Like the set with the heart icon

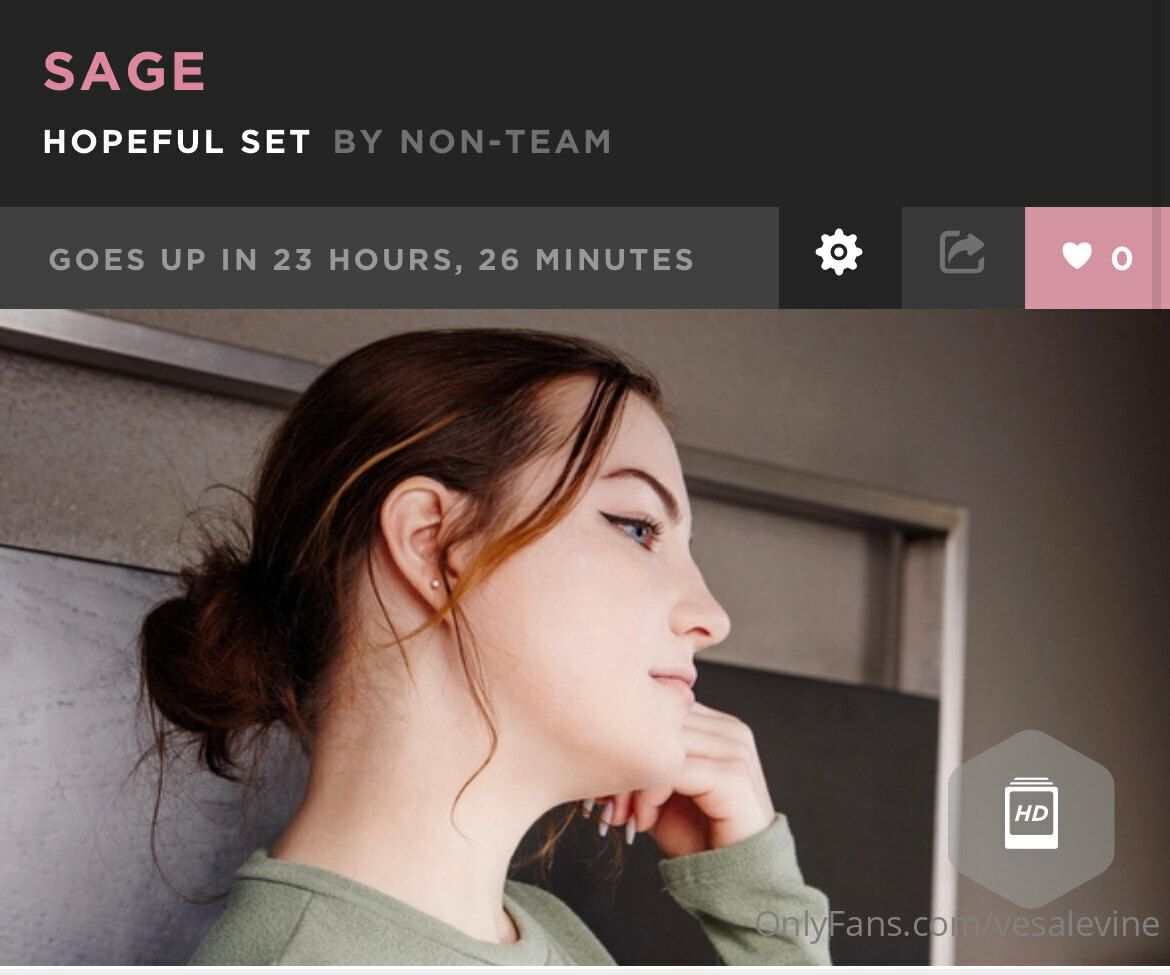click(x=1077, y=256)
